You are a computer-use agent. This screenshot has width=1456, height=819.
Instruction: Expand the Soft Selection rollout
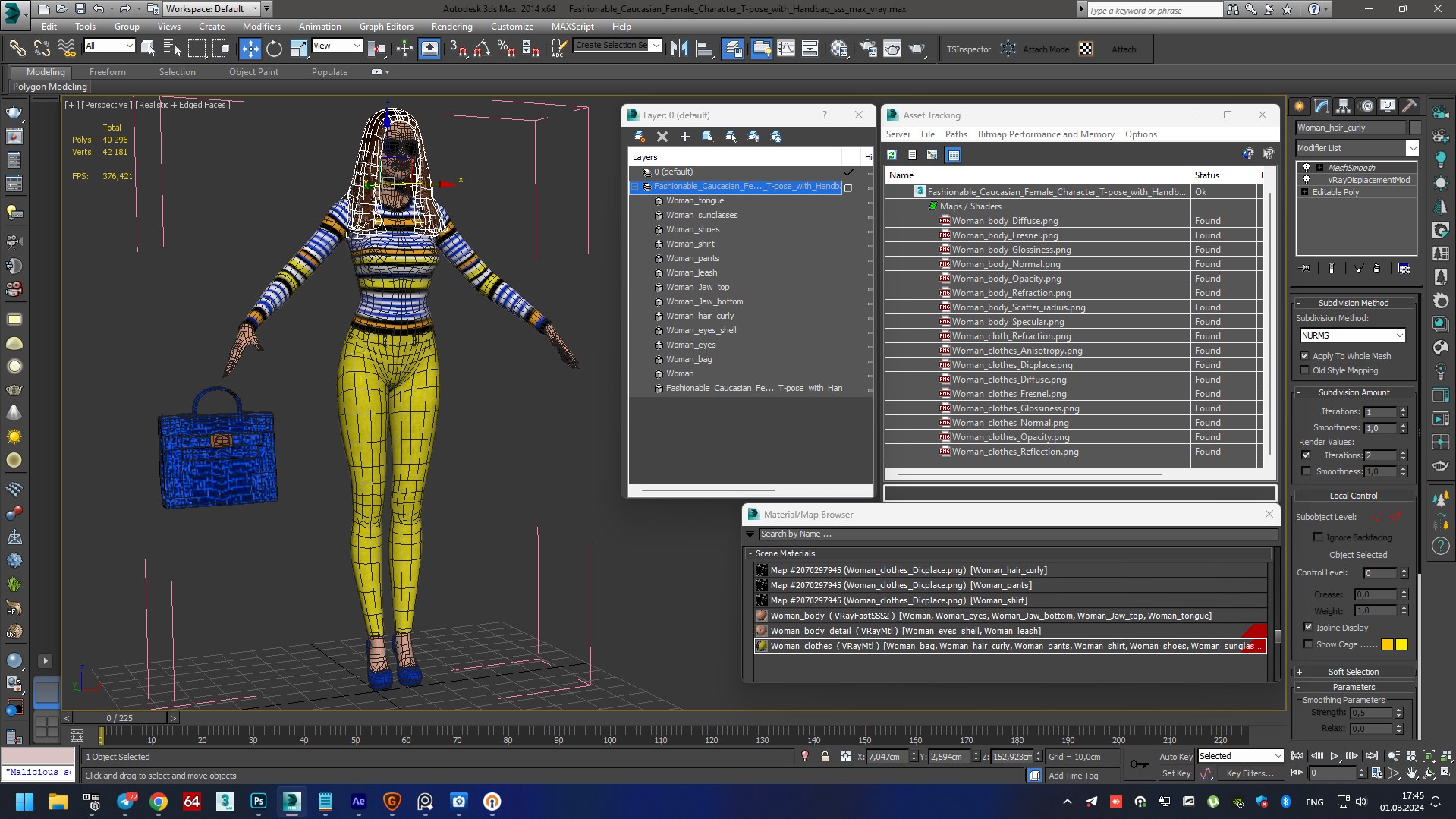(1354, 672)
